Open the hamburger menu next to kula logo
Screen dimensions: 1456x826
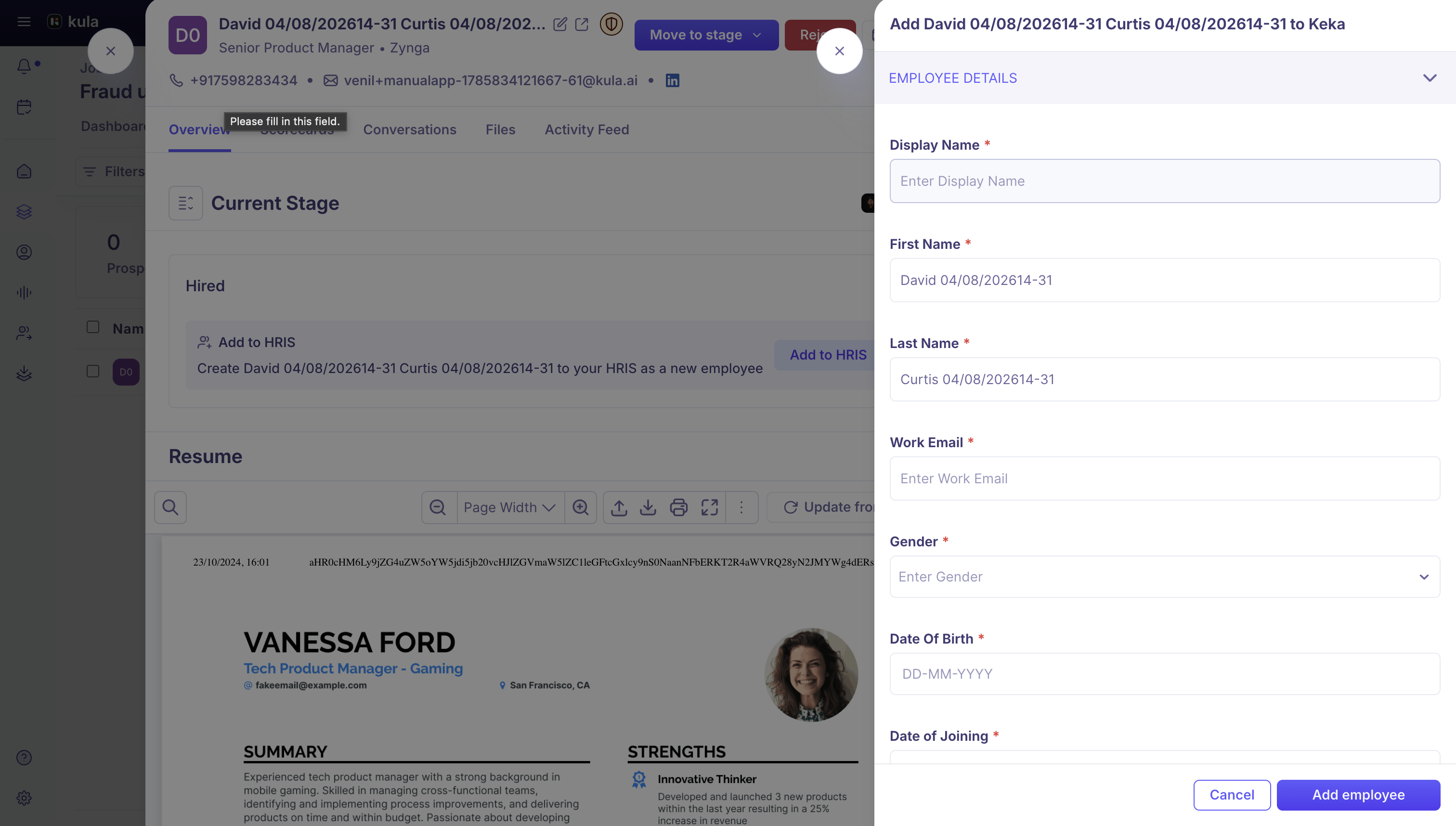(x=24, y=22)
